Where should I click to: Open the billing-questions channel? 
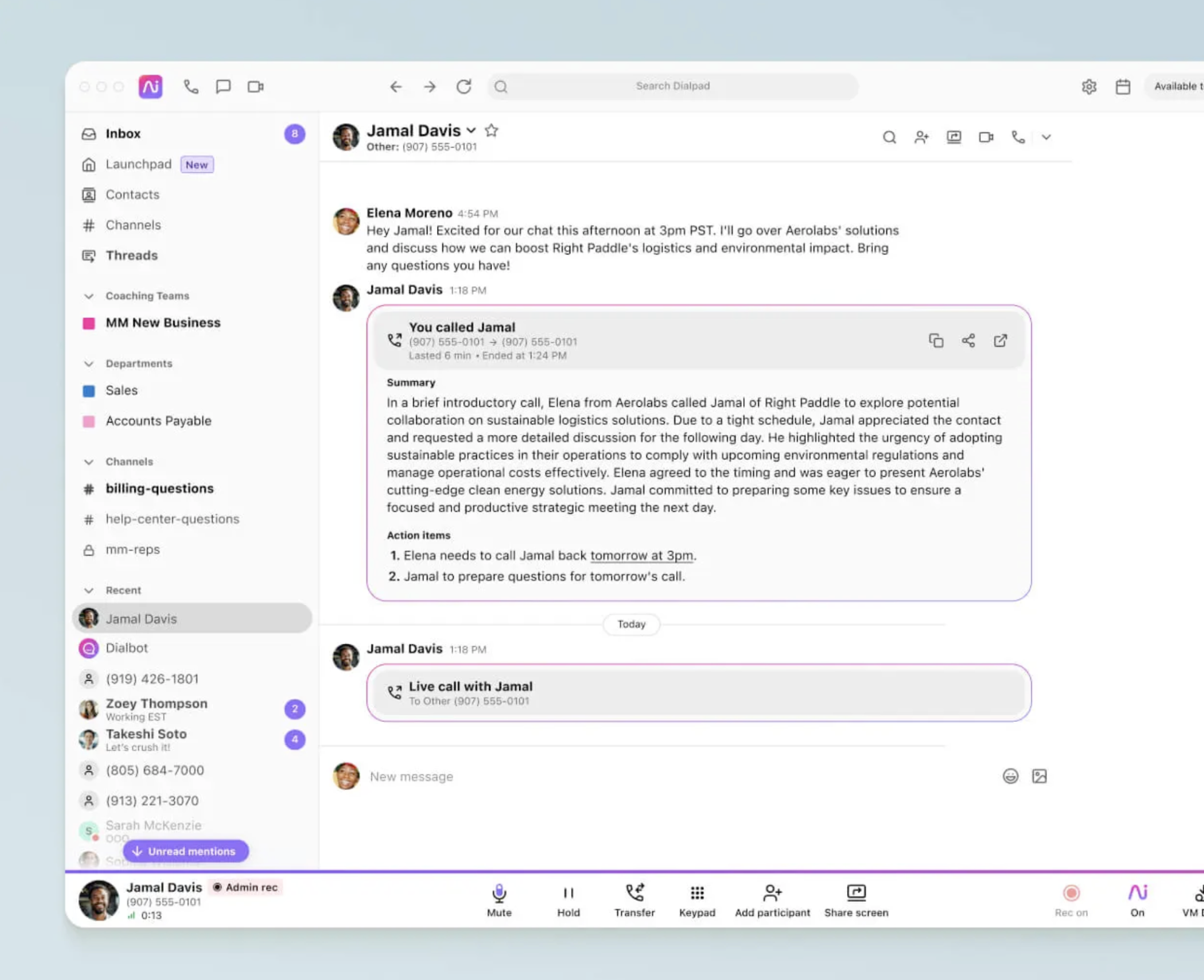pos(159,488)
